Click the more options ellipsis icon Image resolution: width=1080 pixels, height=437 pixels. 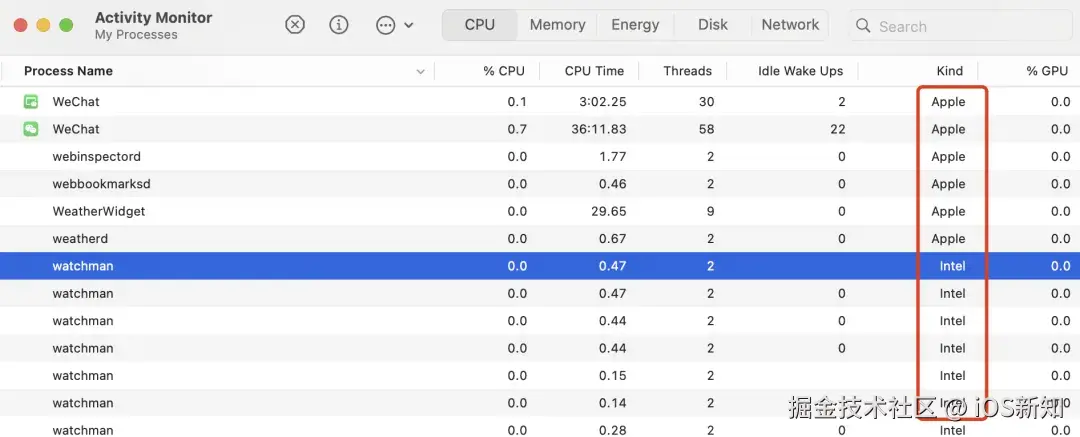[x=386, y=26]
